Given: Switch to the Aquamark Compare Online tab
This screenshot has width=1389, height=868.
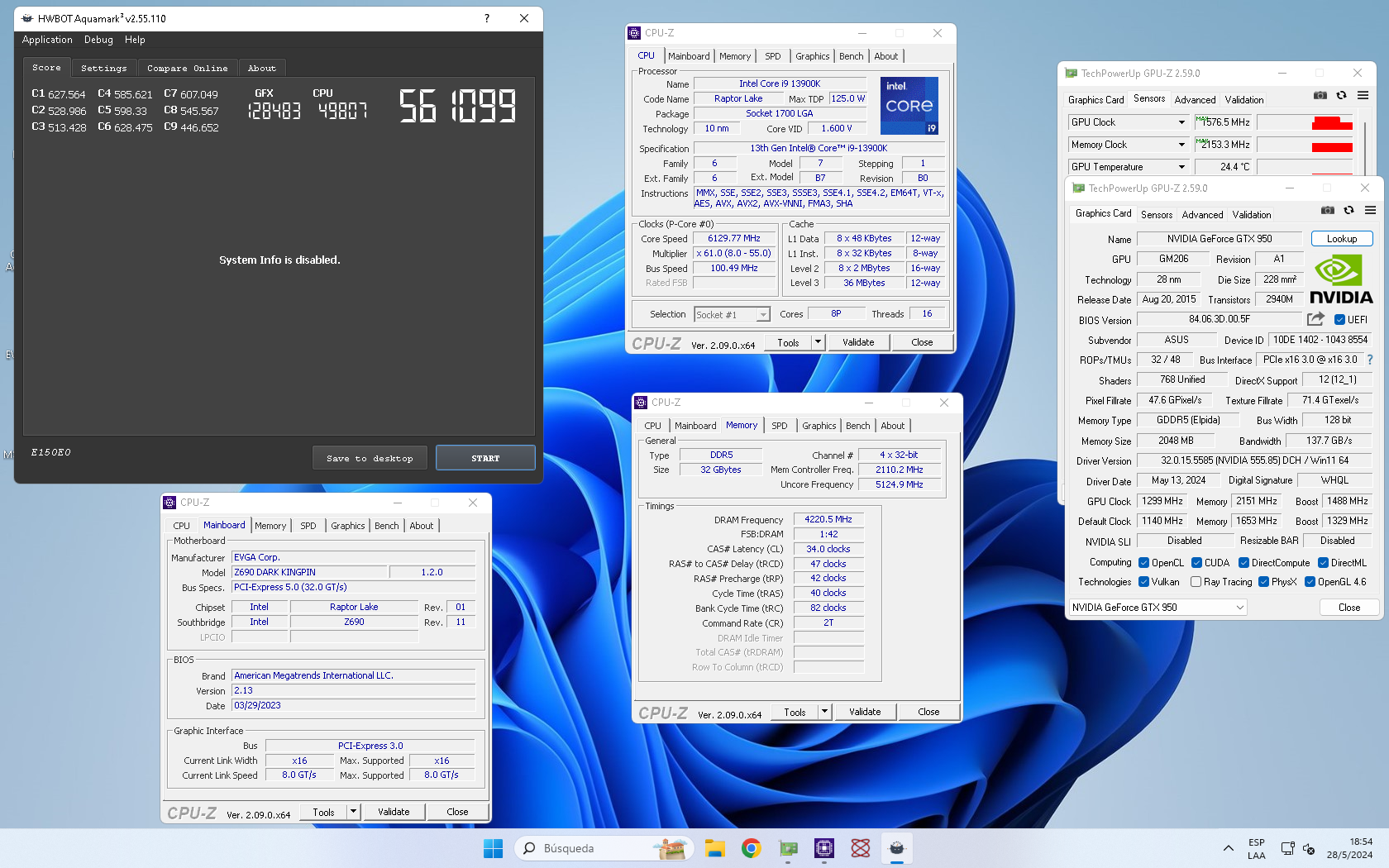Looking at the screenshot, I should (x=188, y=69).
